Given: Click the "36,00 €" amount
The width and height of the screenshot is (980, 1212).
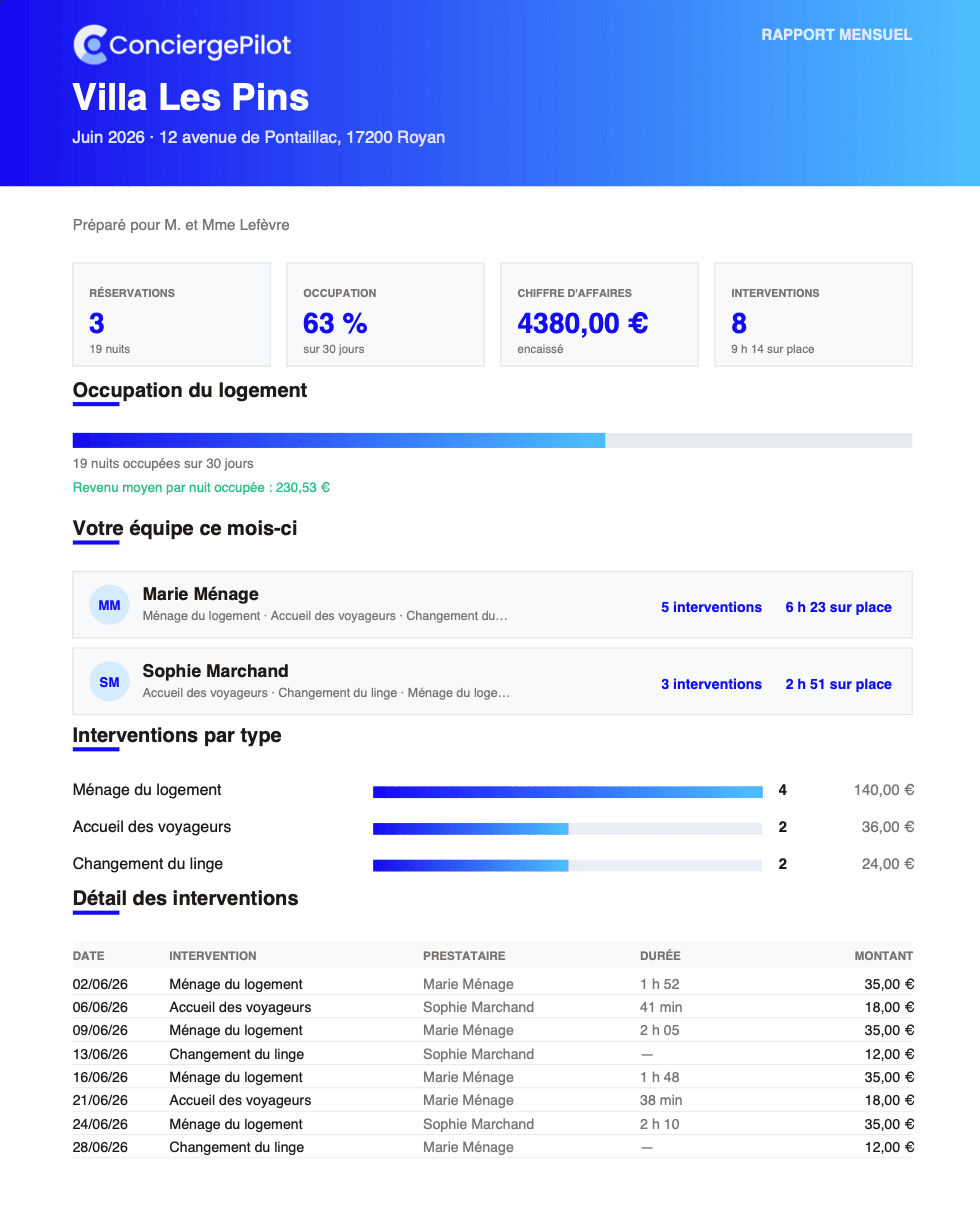Looking at the screenshot, I should tap(888, 827).
